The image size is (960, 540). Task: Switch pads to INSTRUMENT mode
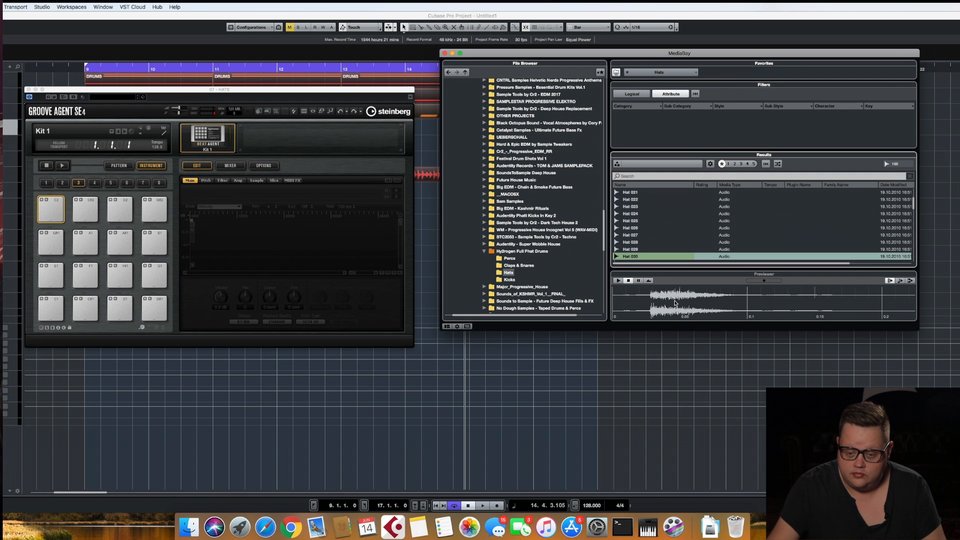(151, 165)
